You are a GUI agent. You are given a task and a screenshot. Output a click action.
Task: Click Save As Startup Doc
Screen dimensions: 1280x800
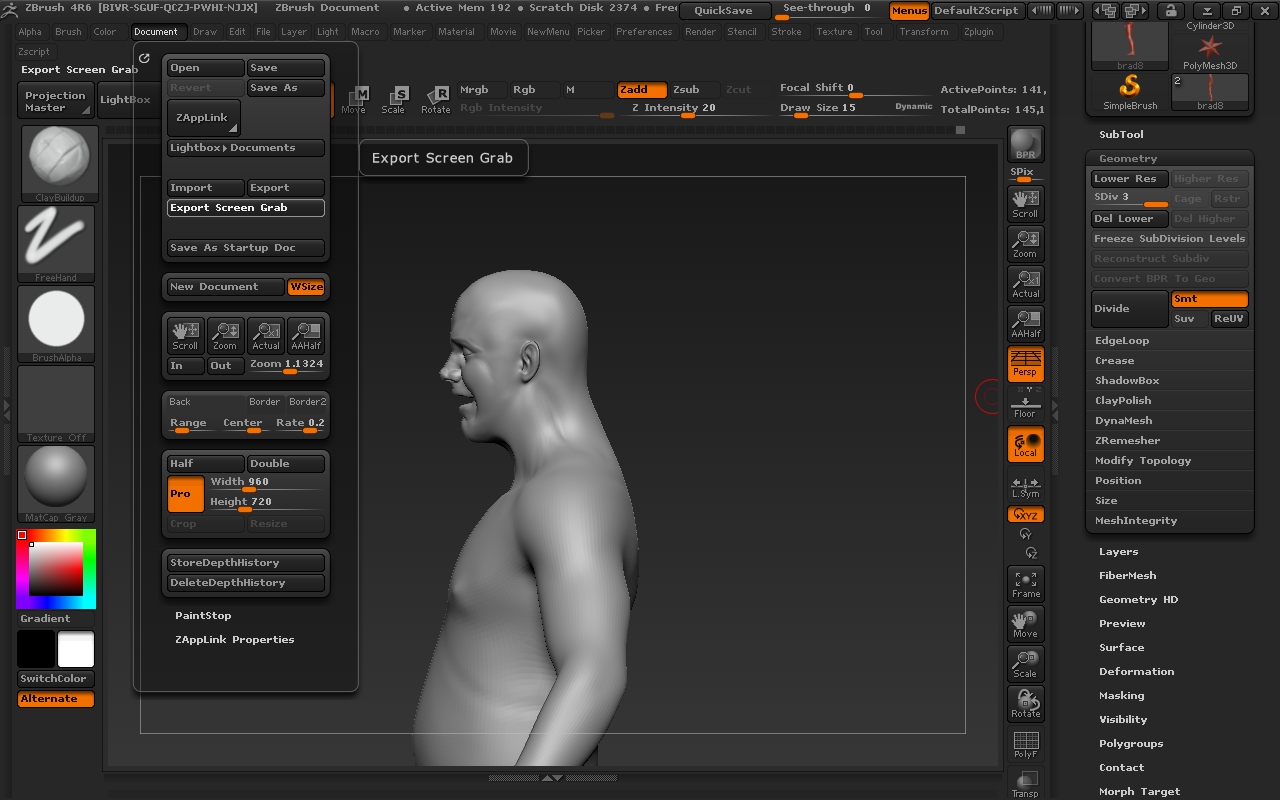(246, 248)
